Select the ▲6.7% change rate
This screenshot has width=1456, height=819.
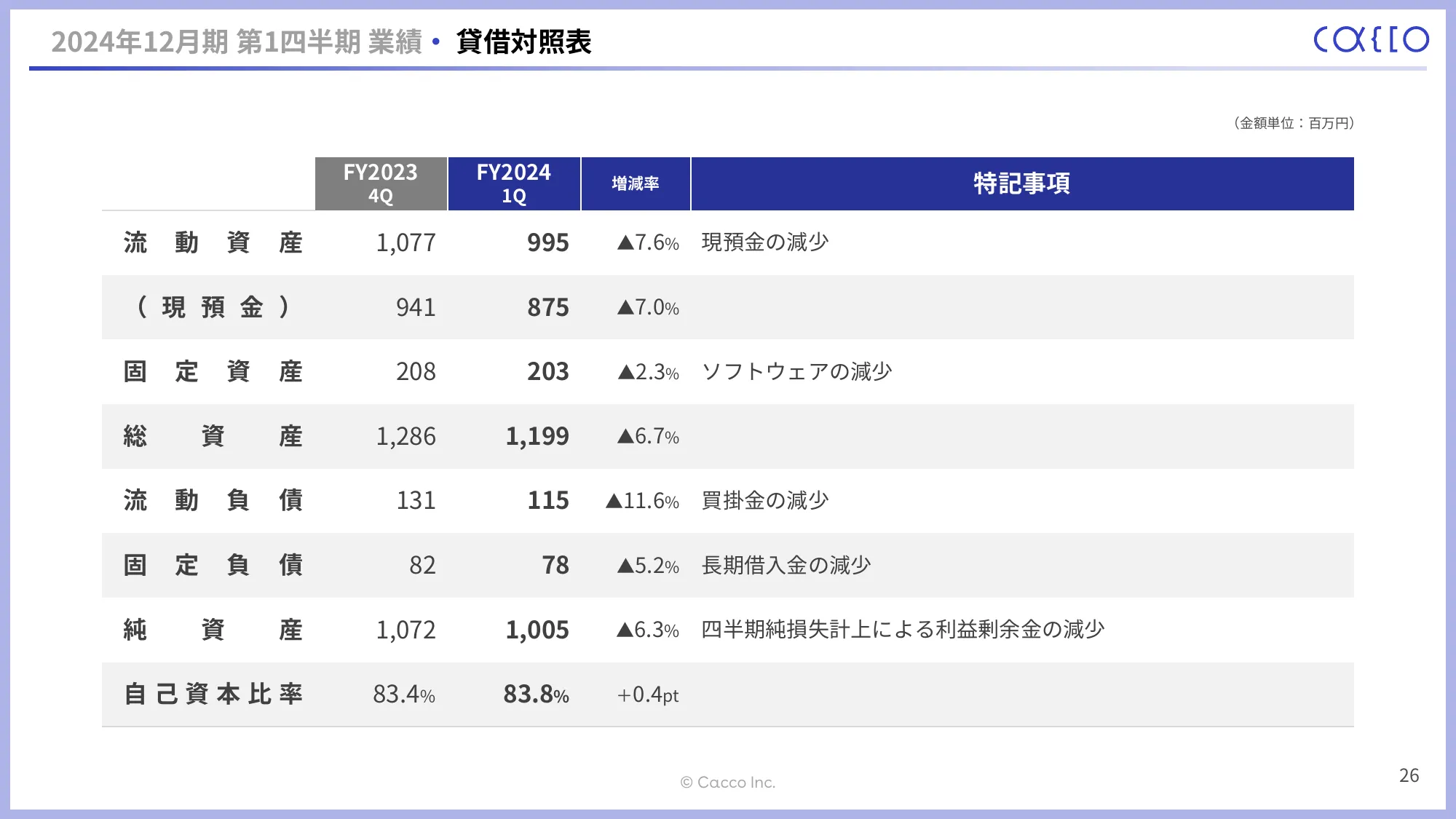[648, 436]
